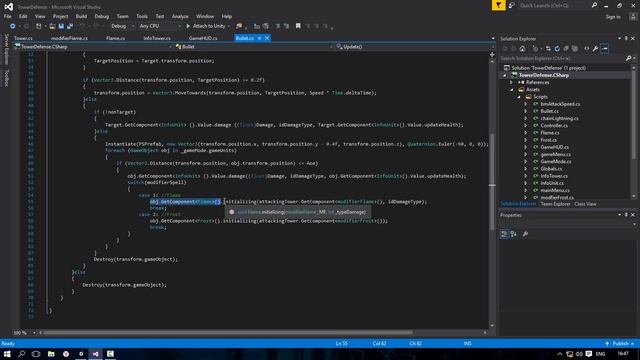This screenshot has height=360, width=640.
Task: Click Alphabetical sort icon in Properties panel
Action: (513, 234)
